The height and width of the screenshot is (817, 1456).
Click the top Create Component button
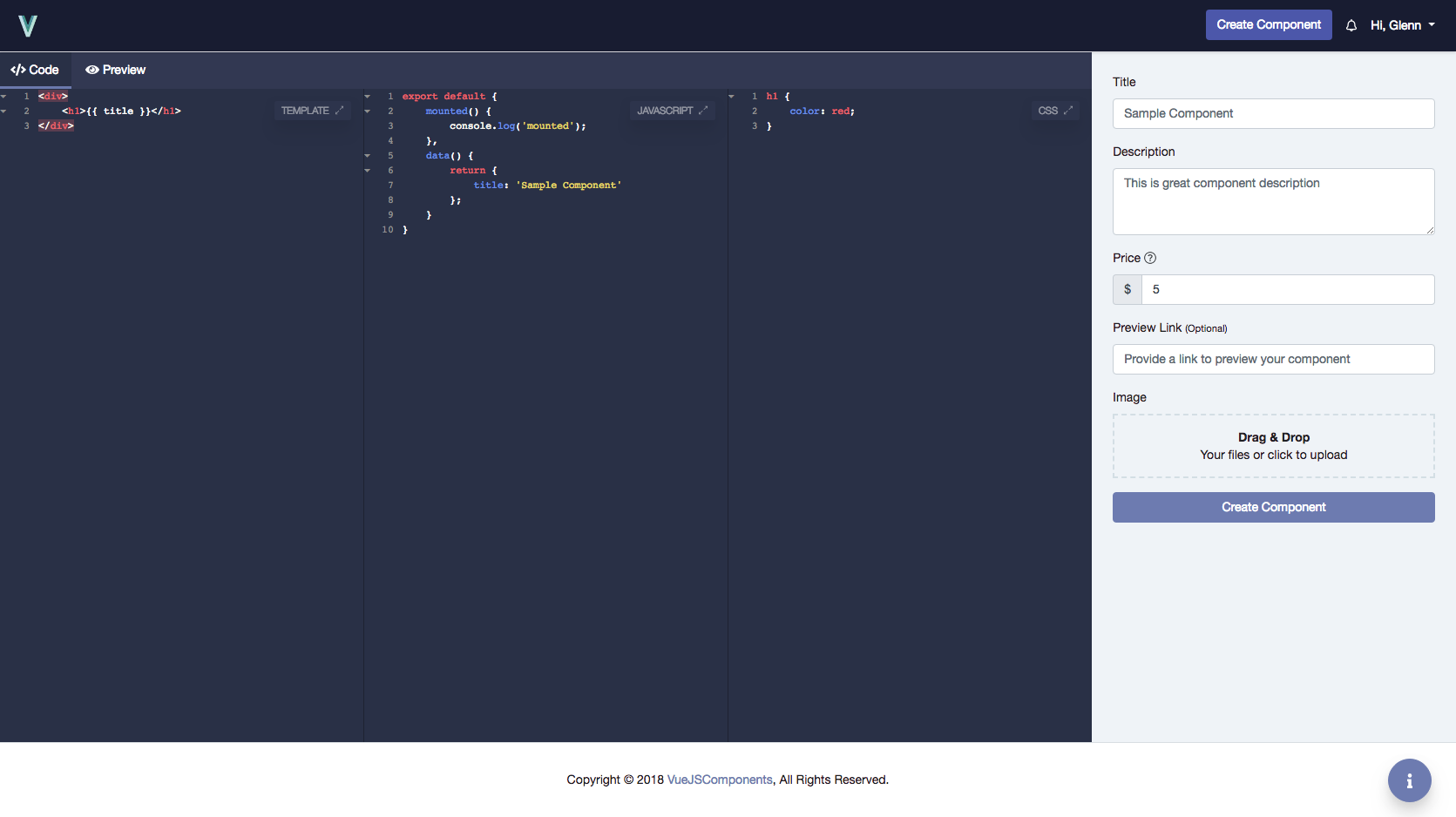pyautogui.click(x=1269, y=24)
